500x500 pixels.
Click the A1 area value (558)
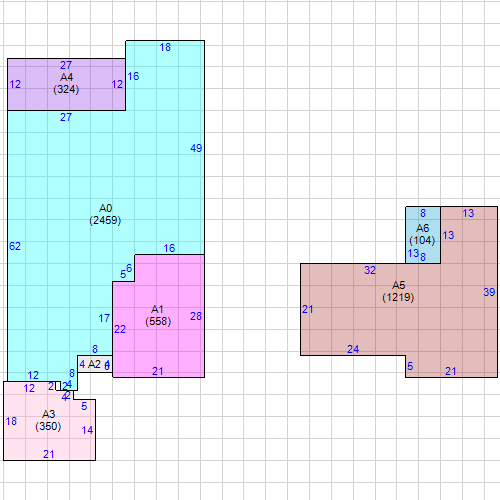pos(158,321)
